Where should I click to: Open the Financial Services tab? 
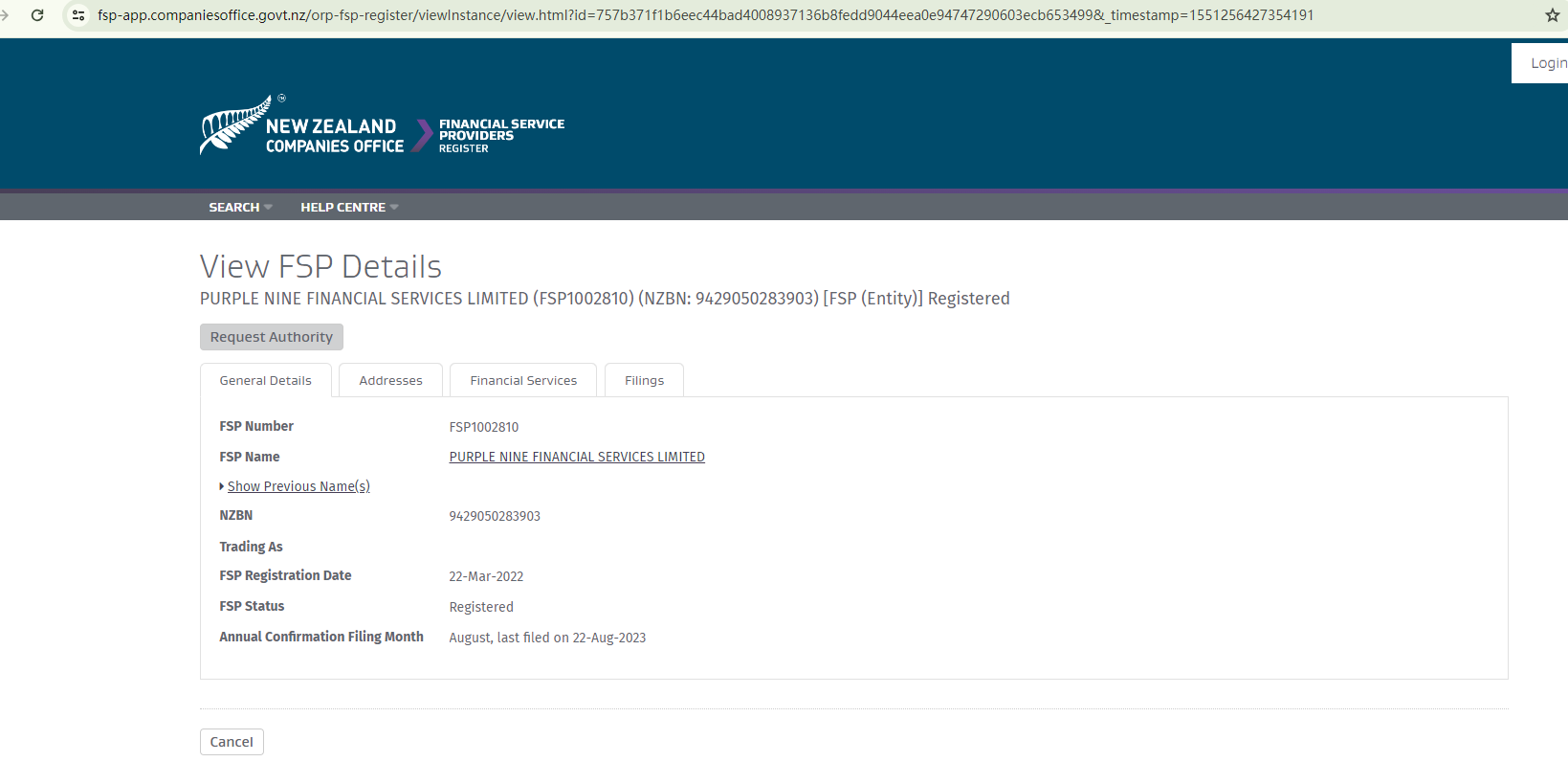pyautogui.click(x=523, y=380)
